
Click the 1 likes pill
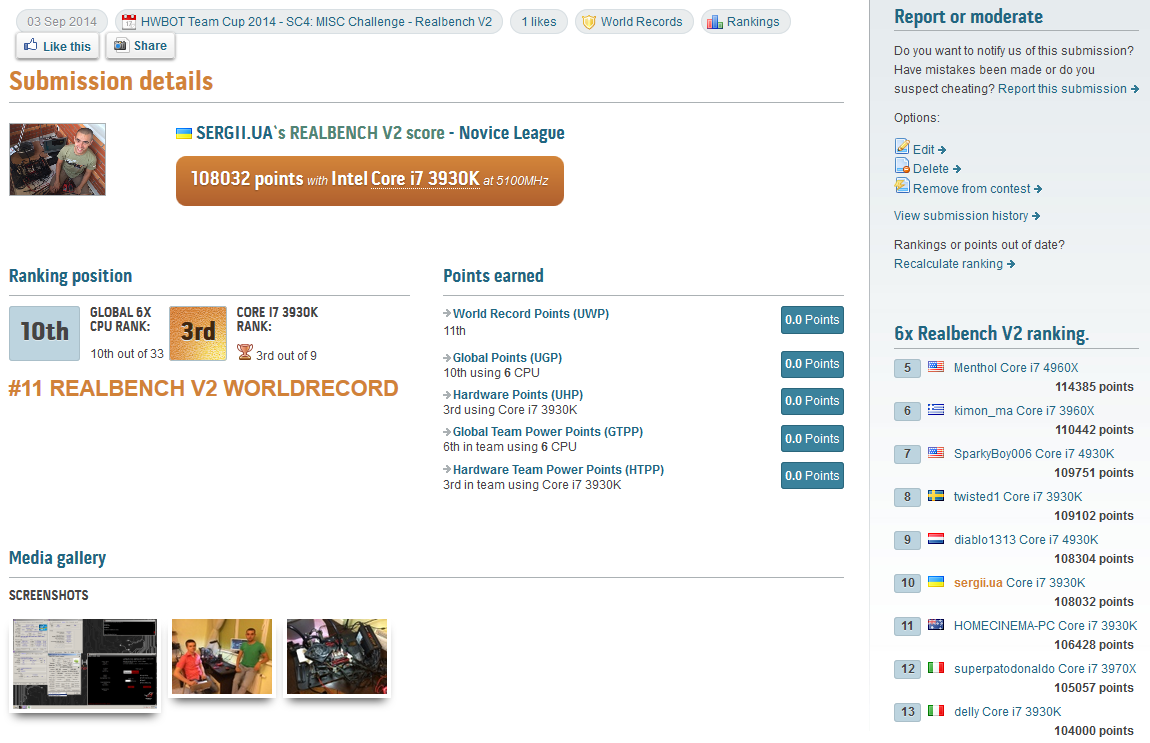tap(539, 22)
